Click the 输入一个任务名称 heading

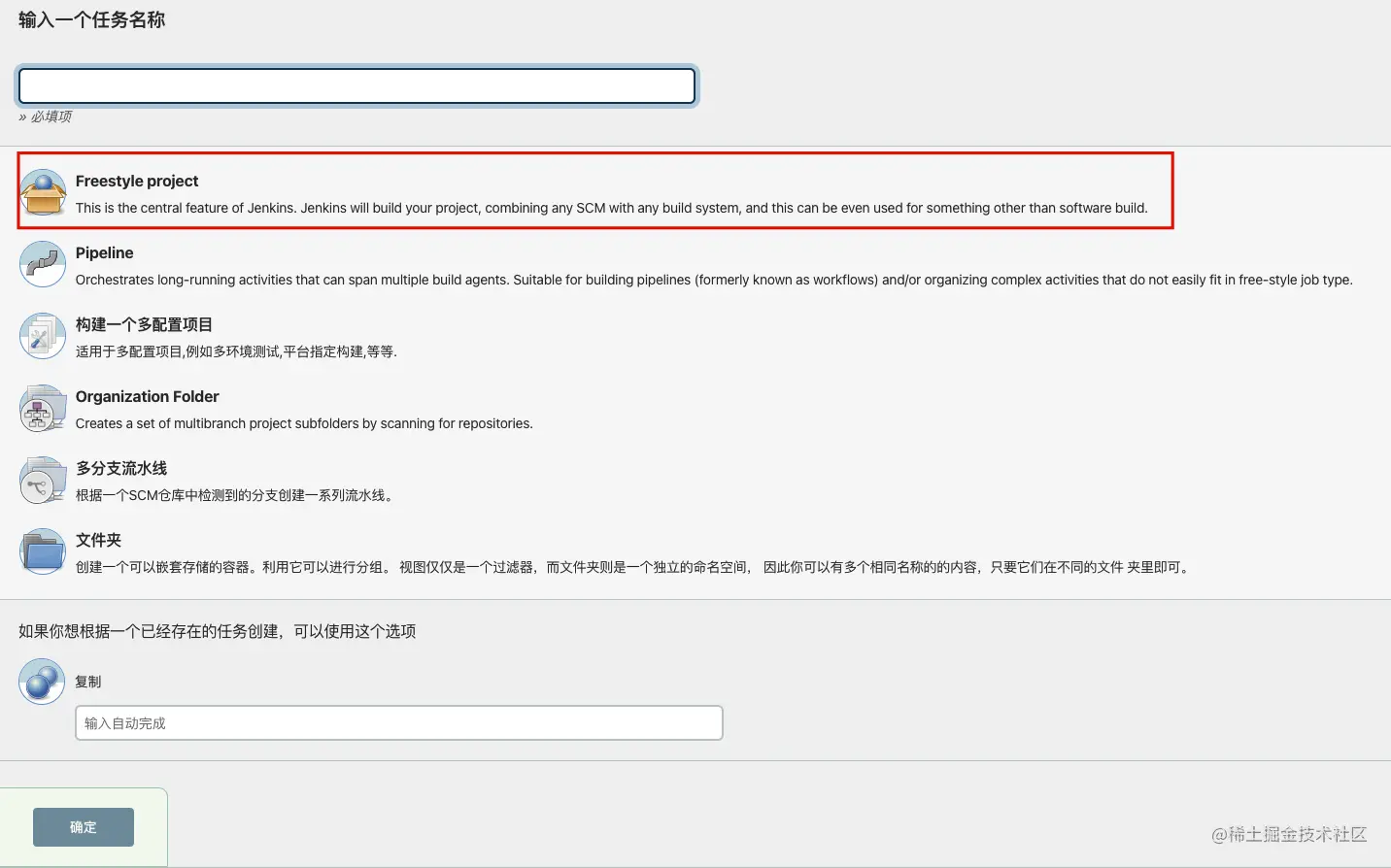point(92,19)
